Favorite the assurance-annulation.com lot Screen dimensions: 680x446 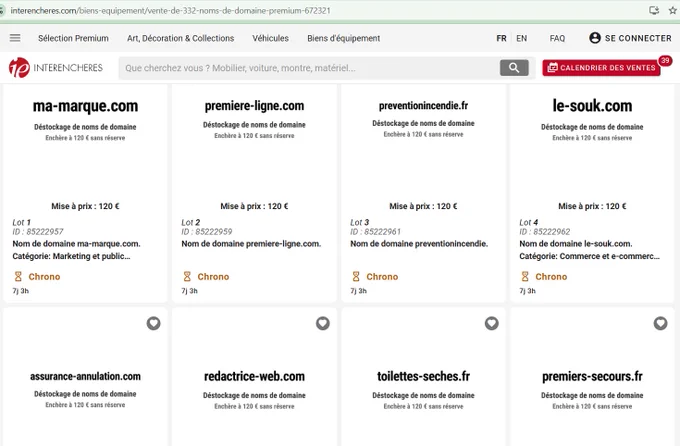point(154,323)
